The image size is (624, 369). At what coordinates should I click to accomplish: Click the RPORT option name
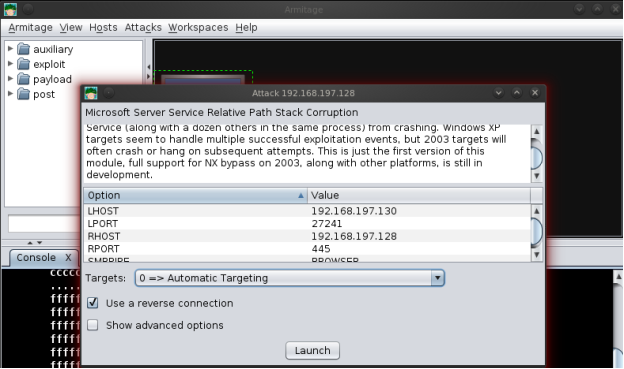click(x=103, y=249)
